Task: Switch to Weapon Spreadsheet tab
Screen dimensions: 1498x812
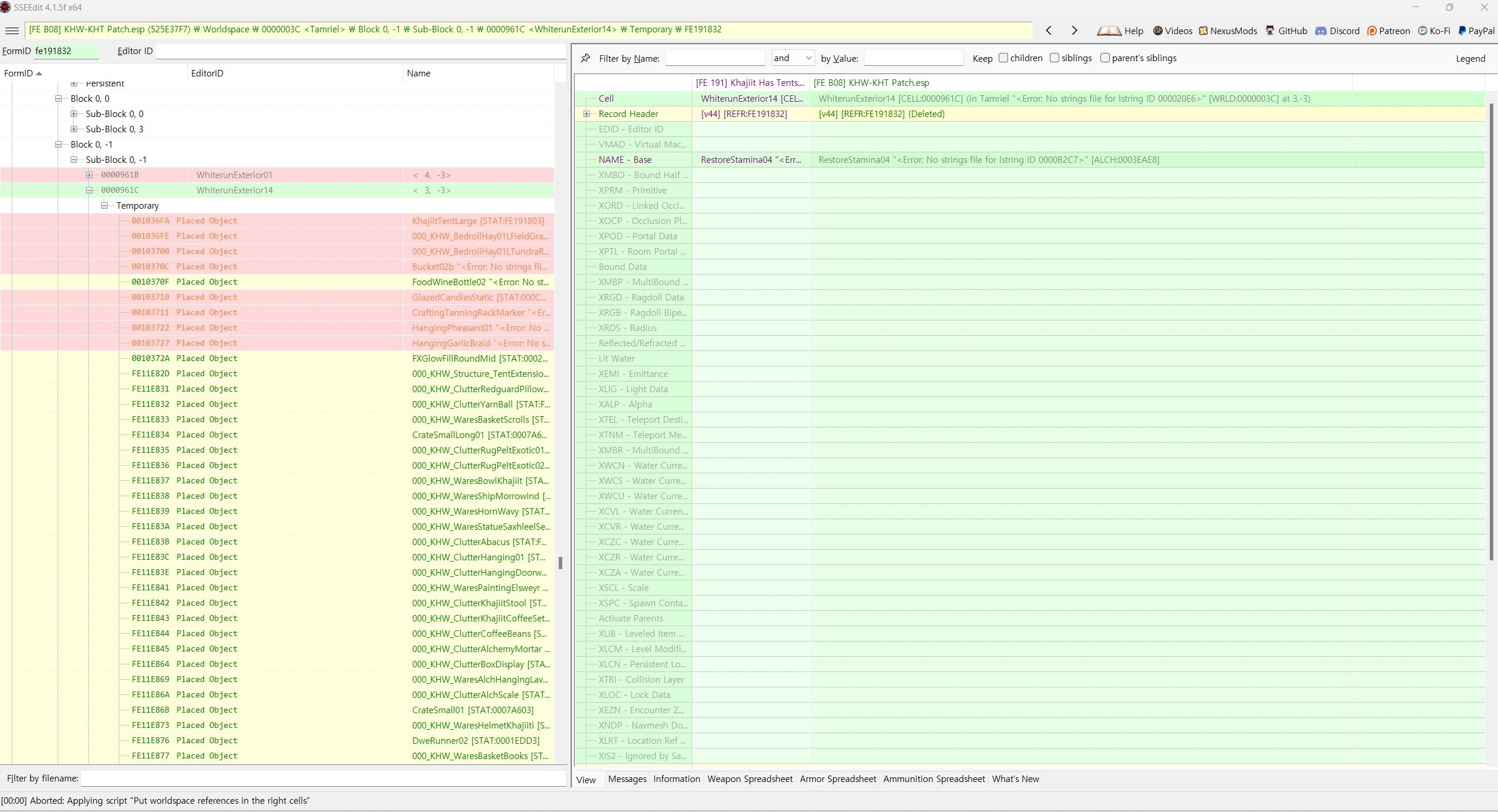Action: (750, 779)
